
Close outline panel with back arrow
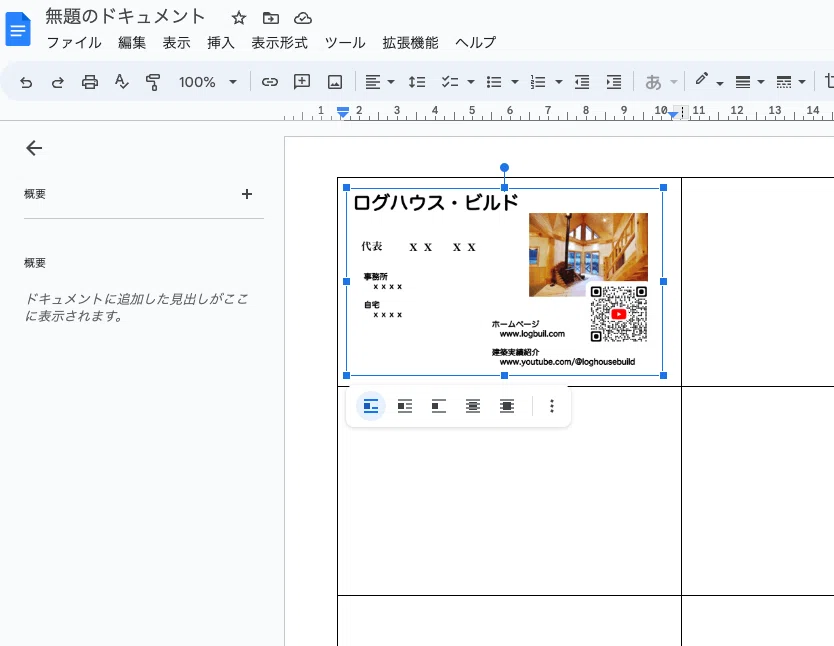[x=34, y=148]
